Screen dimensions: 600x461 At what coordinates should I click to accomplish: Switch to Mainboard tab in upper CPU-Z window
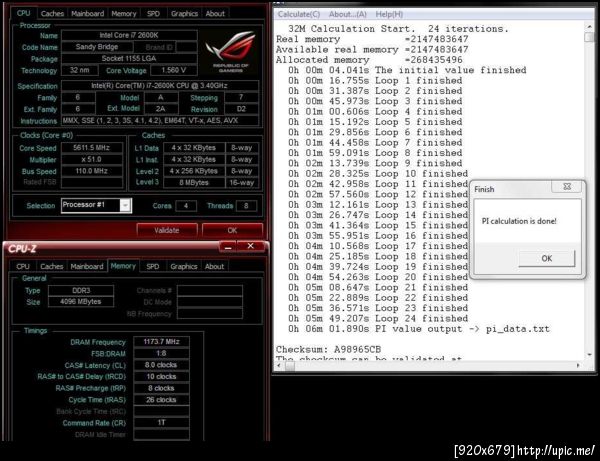(x=88, y=14)
